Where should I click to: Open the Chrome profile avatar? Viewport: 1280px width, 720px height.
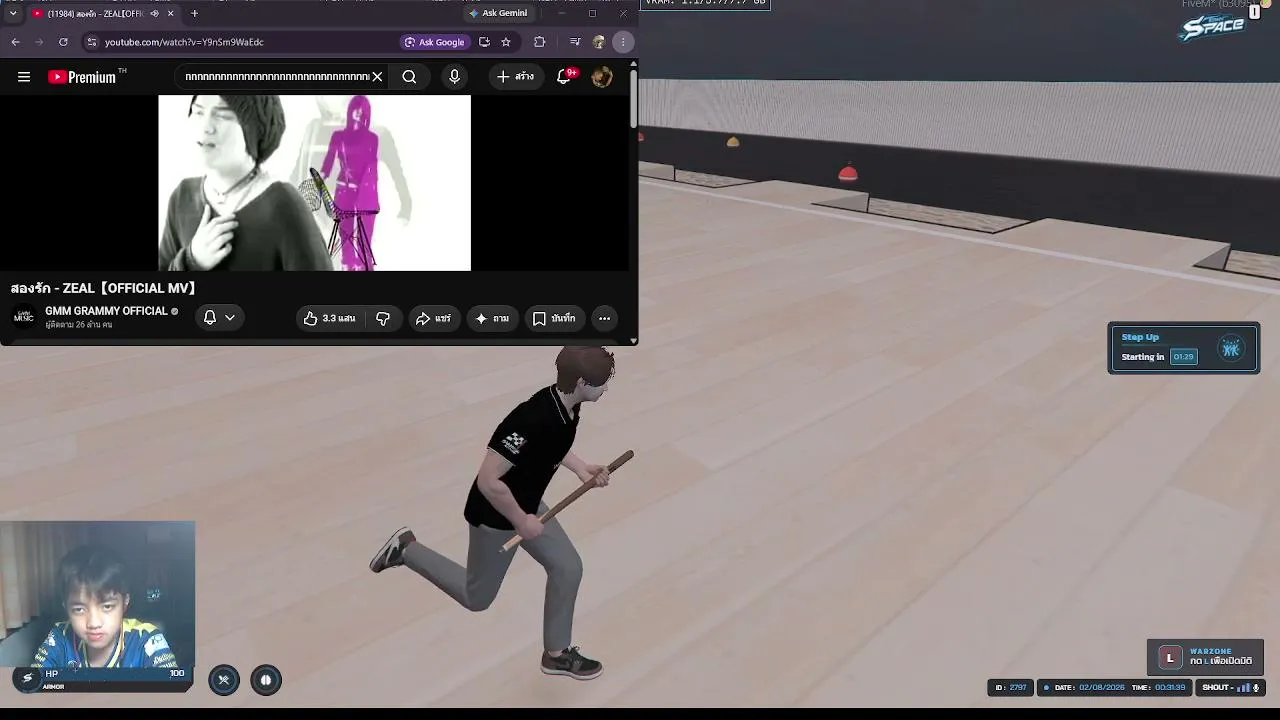tap(599, 42)
